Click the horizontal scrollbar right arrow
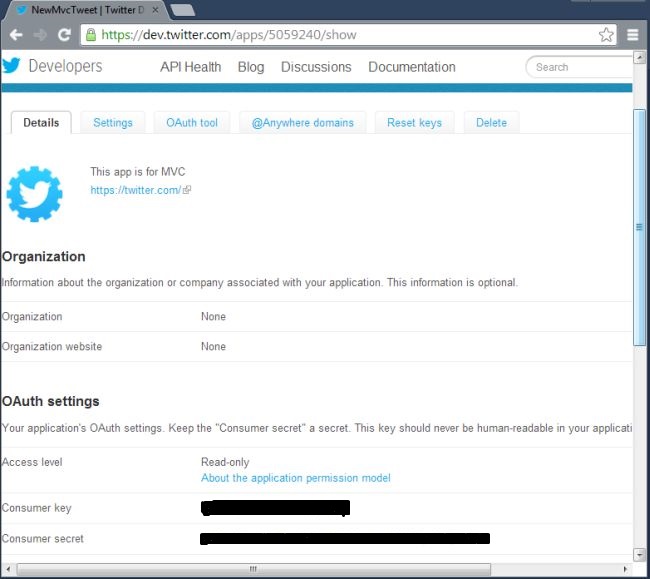 625,569
